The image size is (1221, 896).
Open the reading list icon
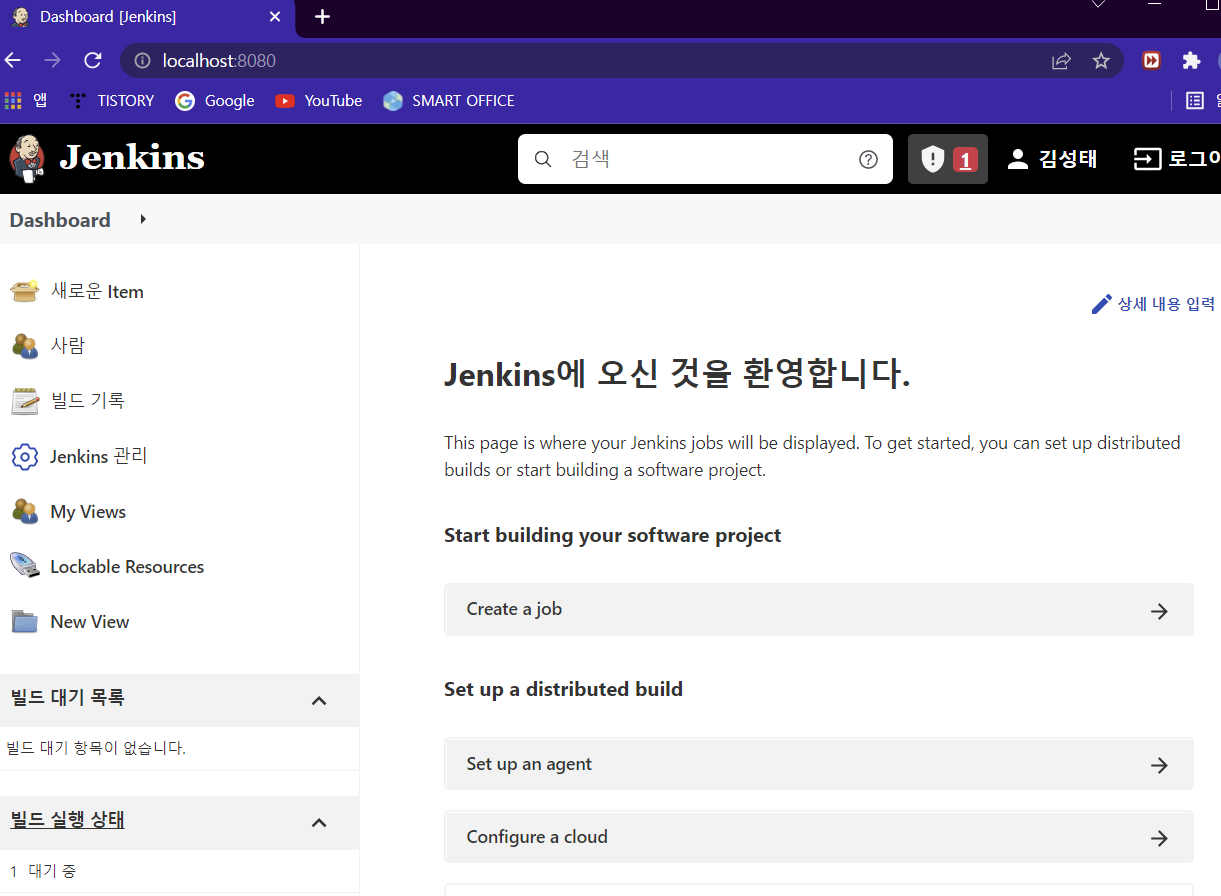pyautogui.click(x=1194, y=100)
